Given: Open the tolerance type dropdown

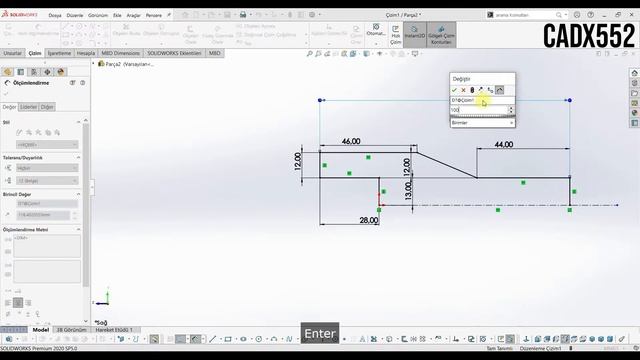Looking at the screenshot, I should pyautogui.click(x=47, y=168).
